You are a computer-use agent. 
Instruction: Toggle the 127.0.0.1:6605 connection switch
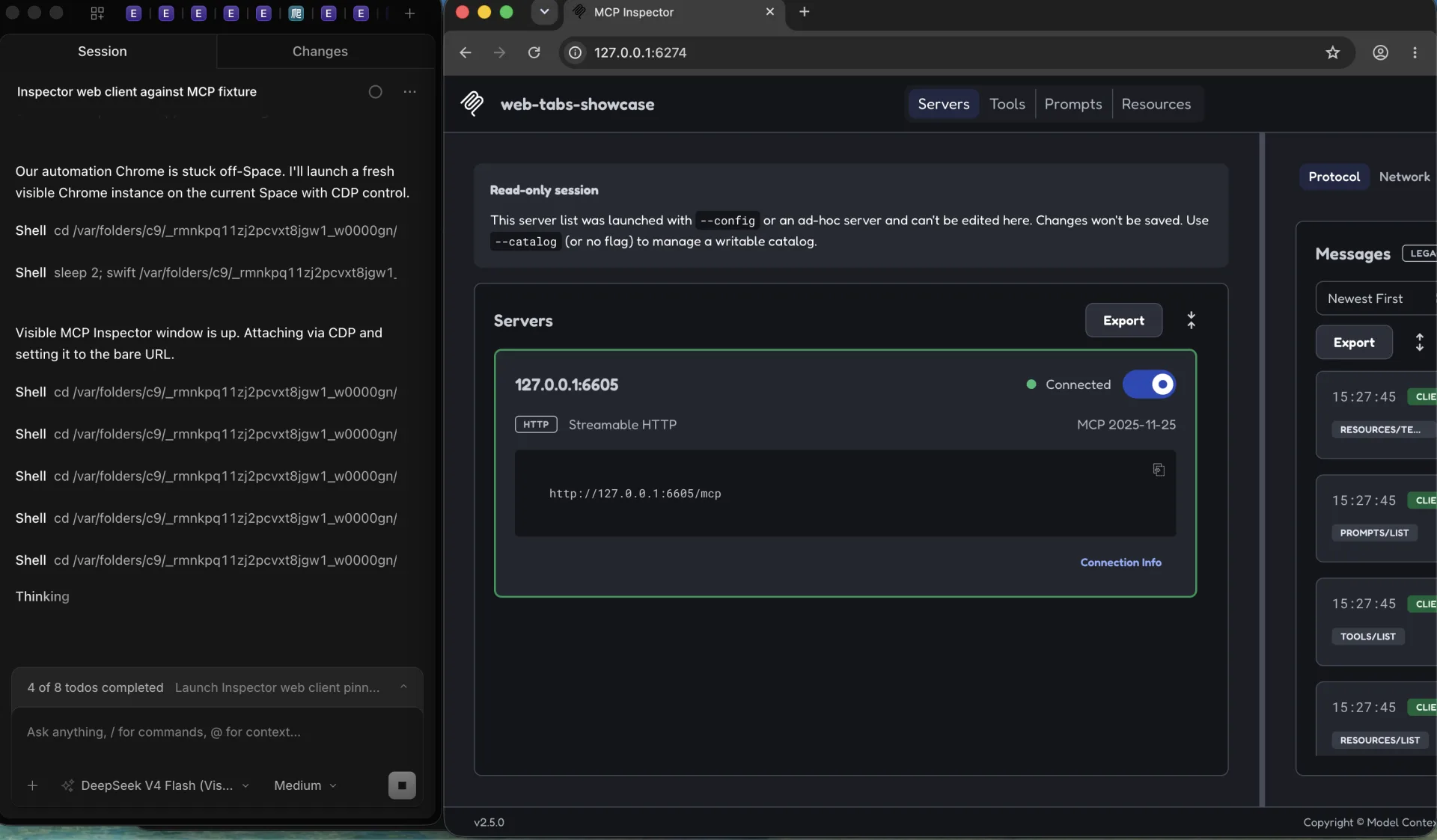(1149, 384)
